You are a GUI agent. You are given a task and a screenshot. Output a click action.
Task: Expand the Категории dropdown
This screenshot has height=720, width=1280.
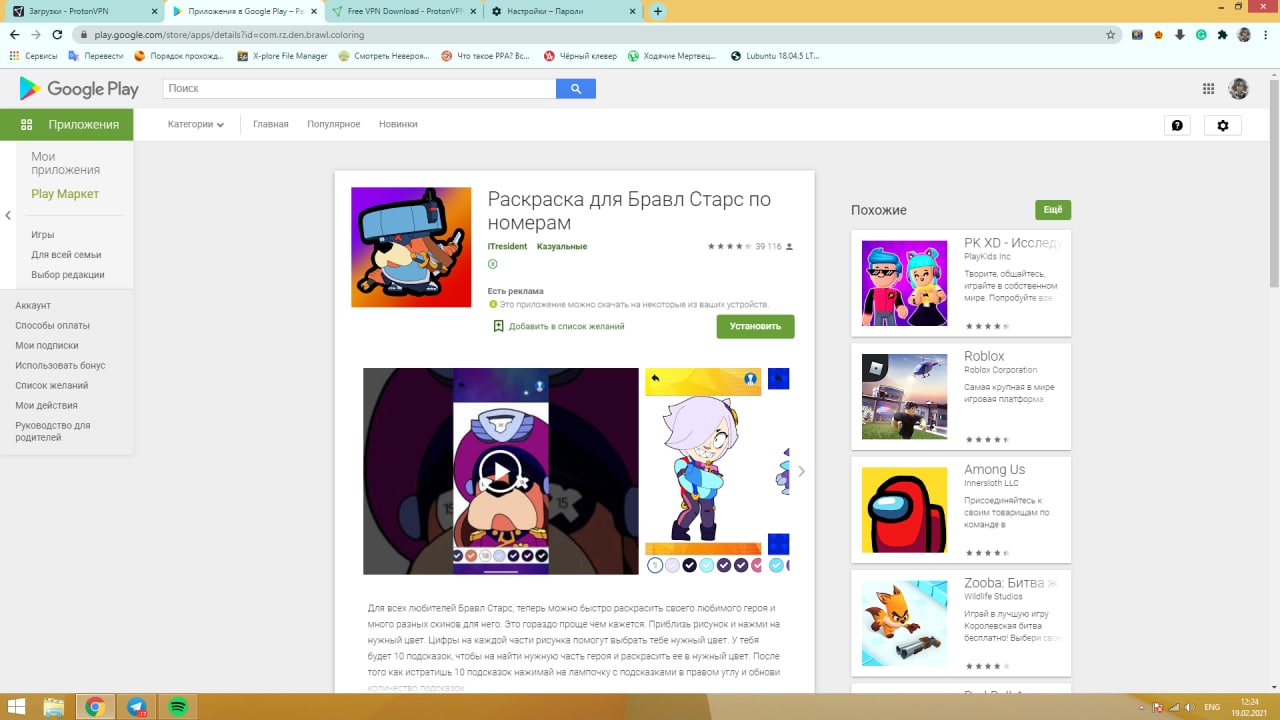(196, 124)
